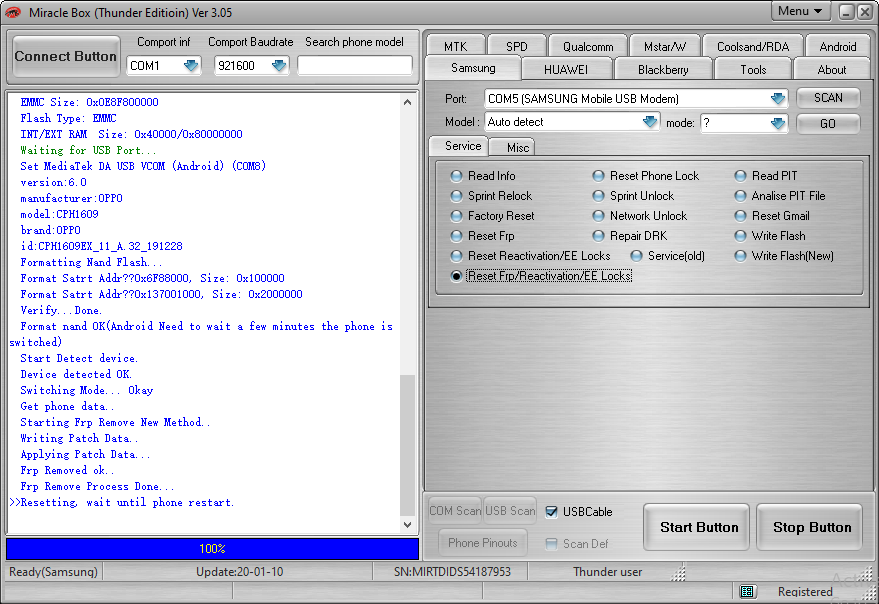Select the Service(old) option
This screenshot has height=604, width=879.
(668, 256)
